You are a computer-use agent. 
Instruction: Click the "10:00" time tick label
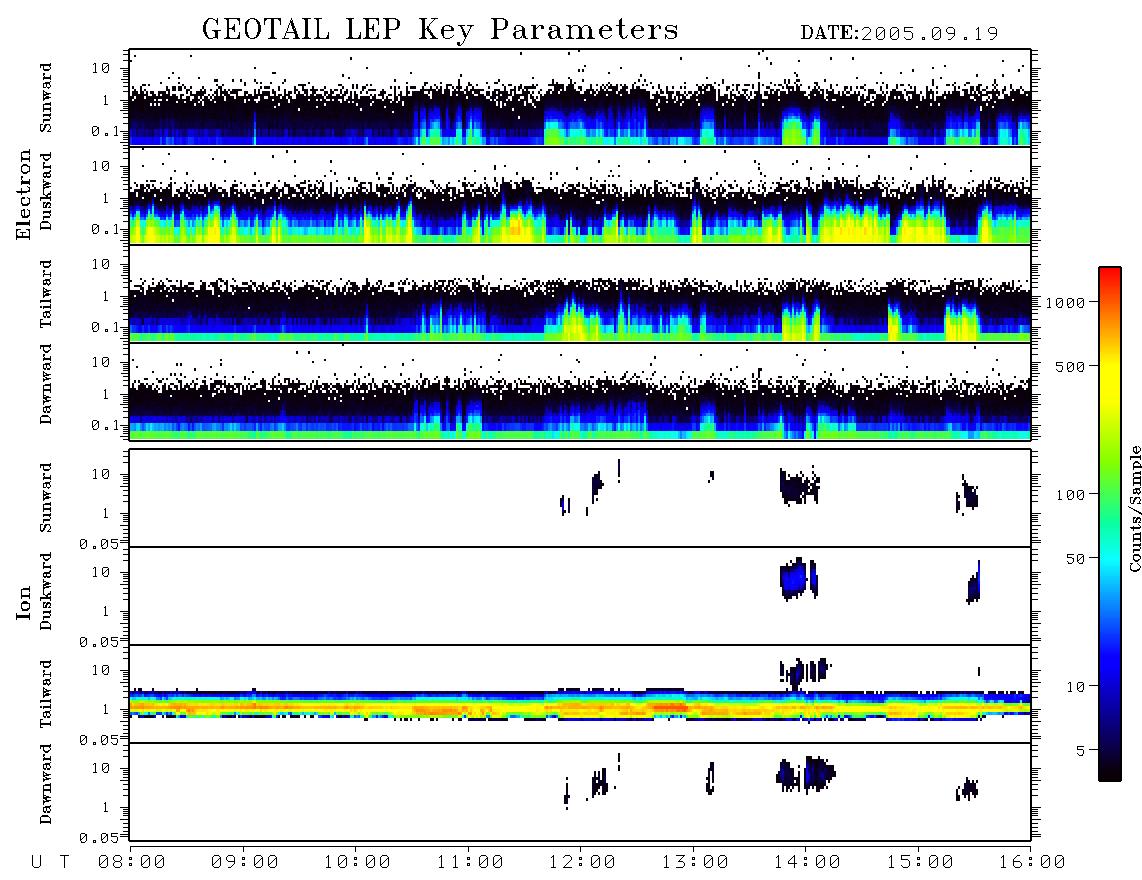point(357,862)
